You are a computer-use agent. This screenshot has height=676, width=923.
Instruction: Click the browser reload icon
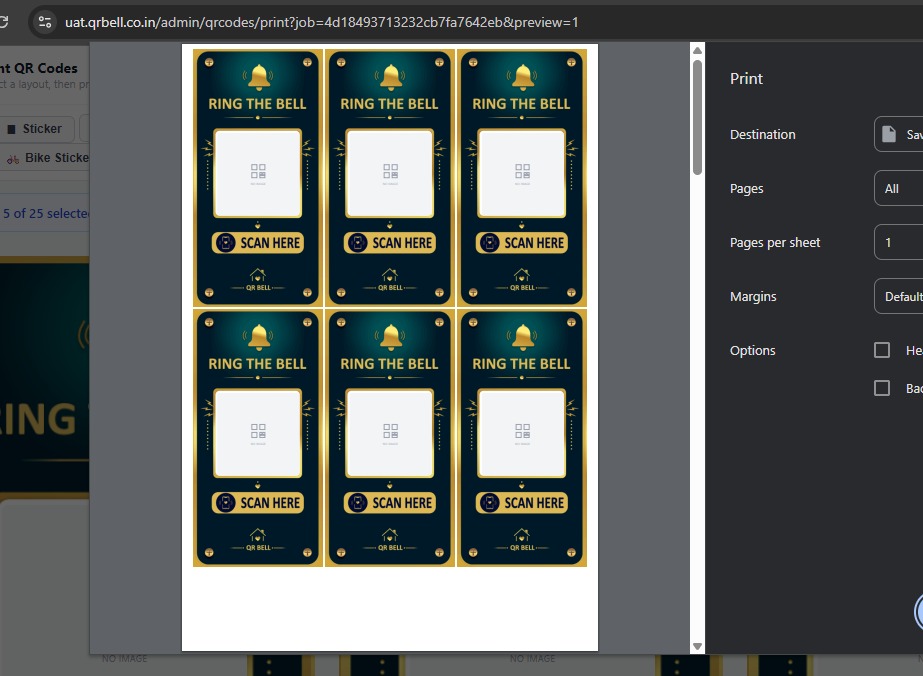click(3, 22)
